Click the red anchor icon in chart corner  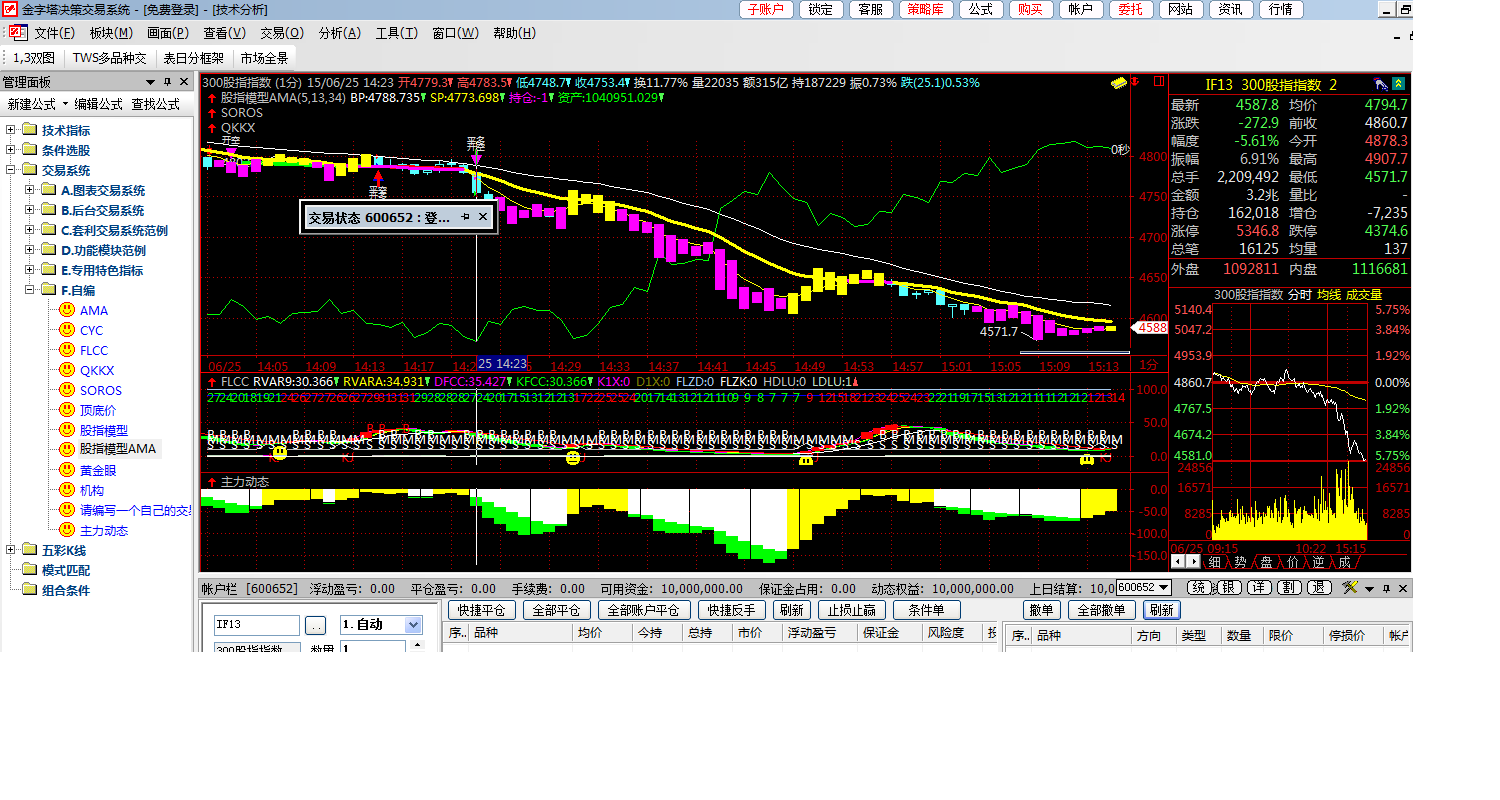(1135, 81)
